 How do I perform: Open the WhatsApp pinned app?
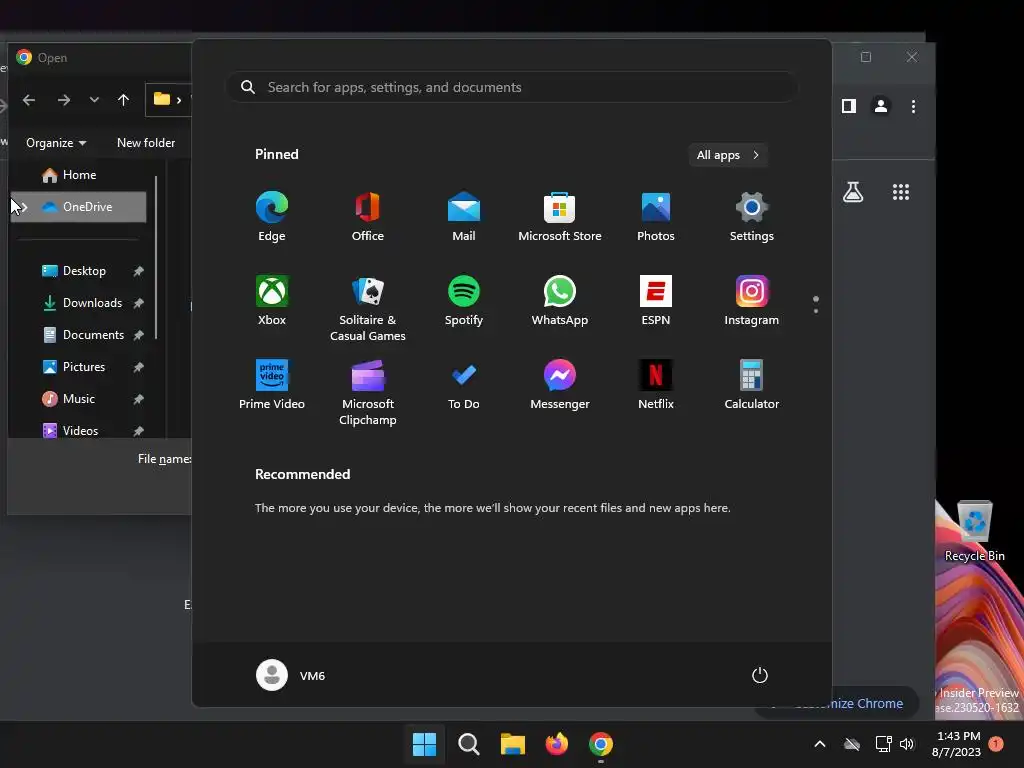pyautogui.click(x=560, y=300)
